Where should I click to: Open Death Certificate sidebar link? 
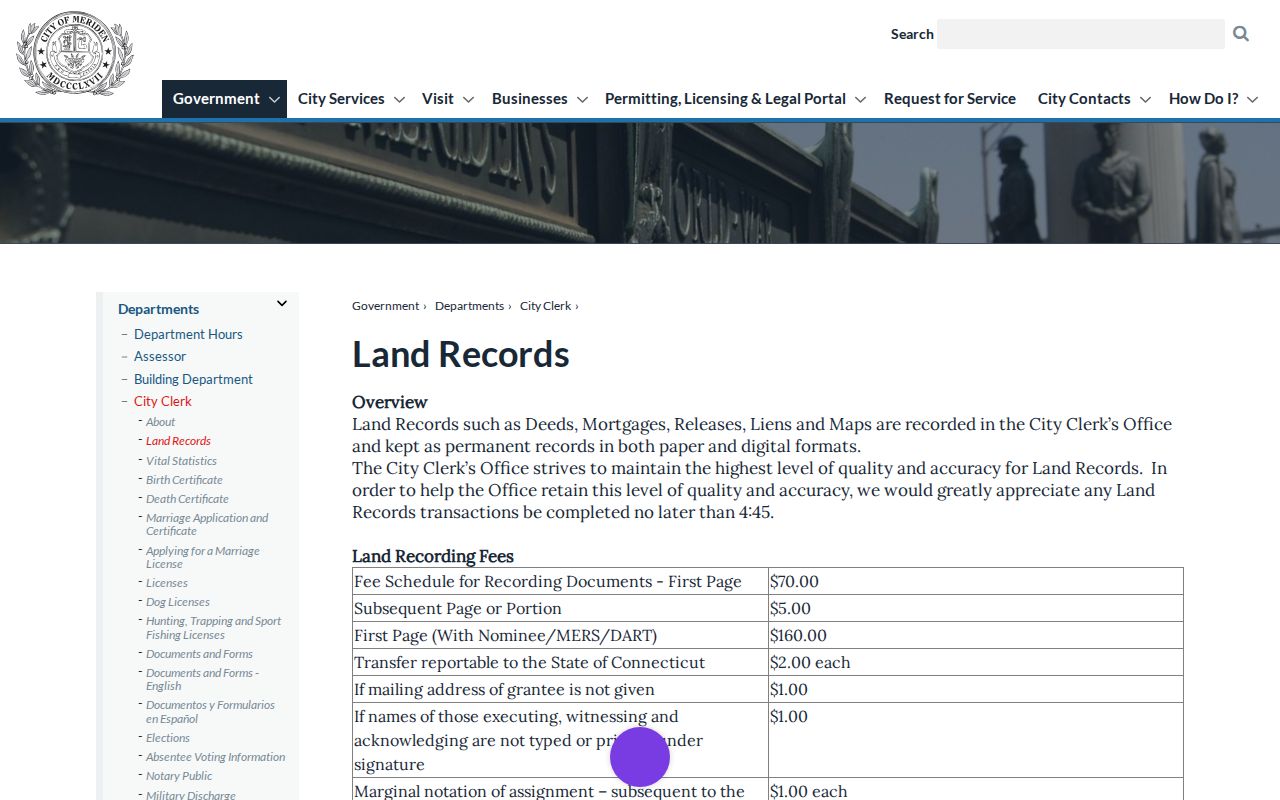click(x=187, y=499)
